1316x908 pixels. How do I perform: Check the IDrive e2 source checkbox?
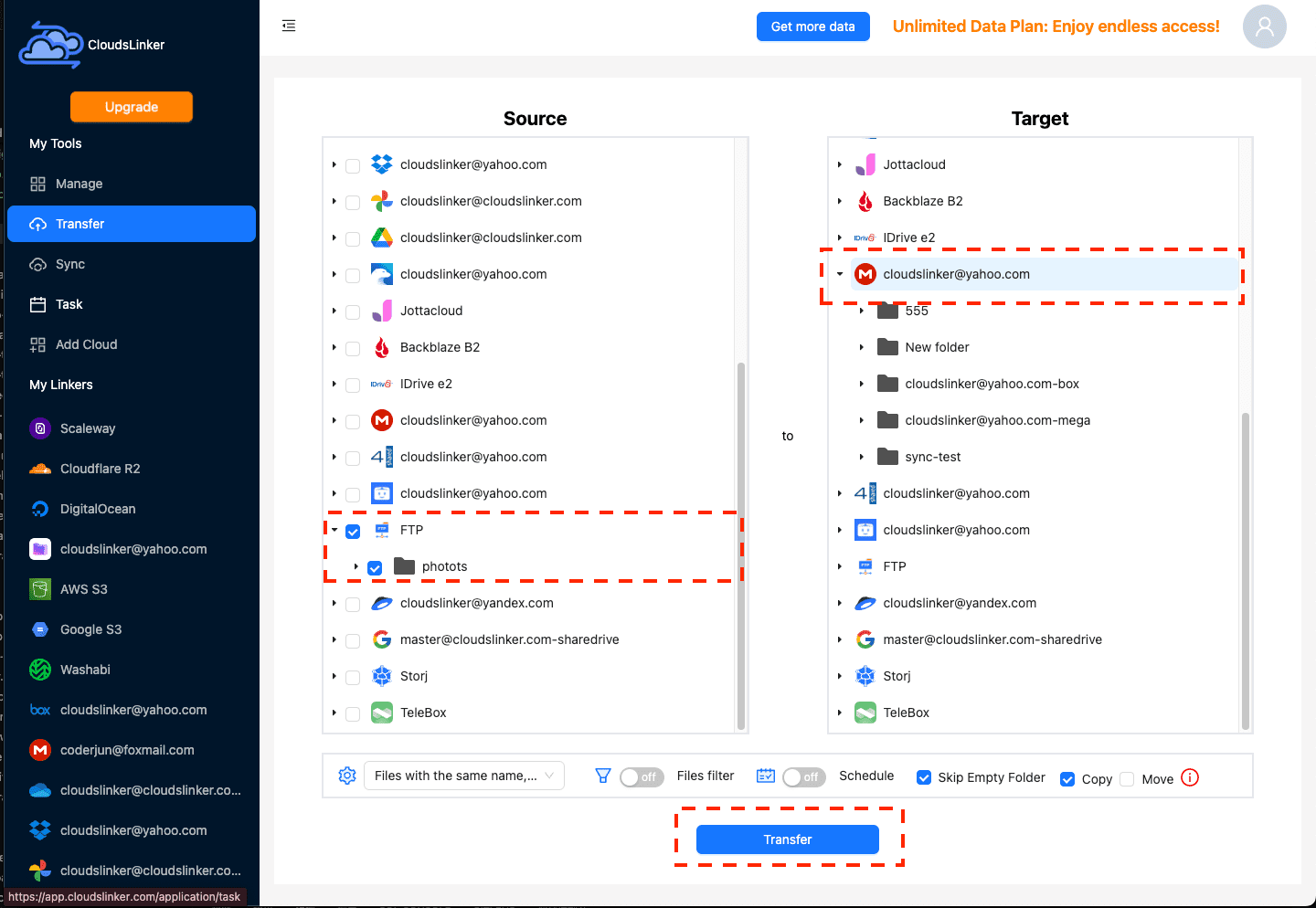pos(353,385)
